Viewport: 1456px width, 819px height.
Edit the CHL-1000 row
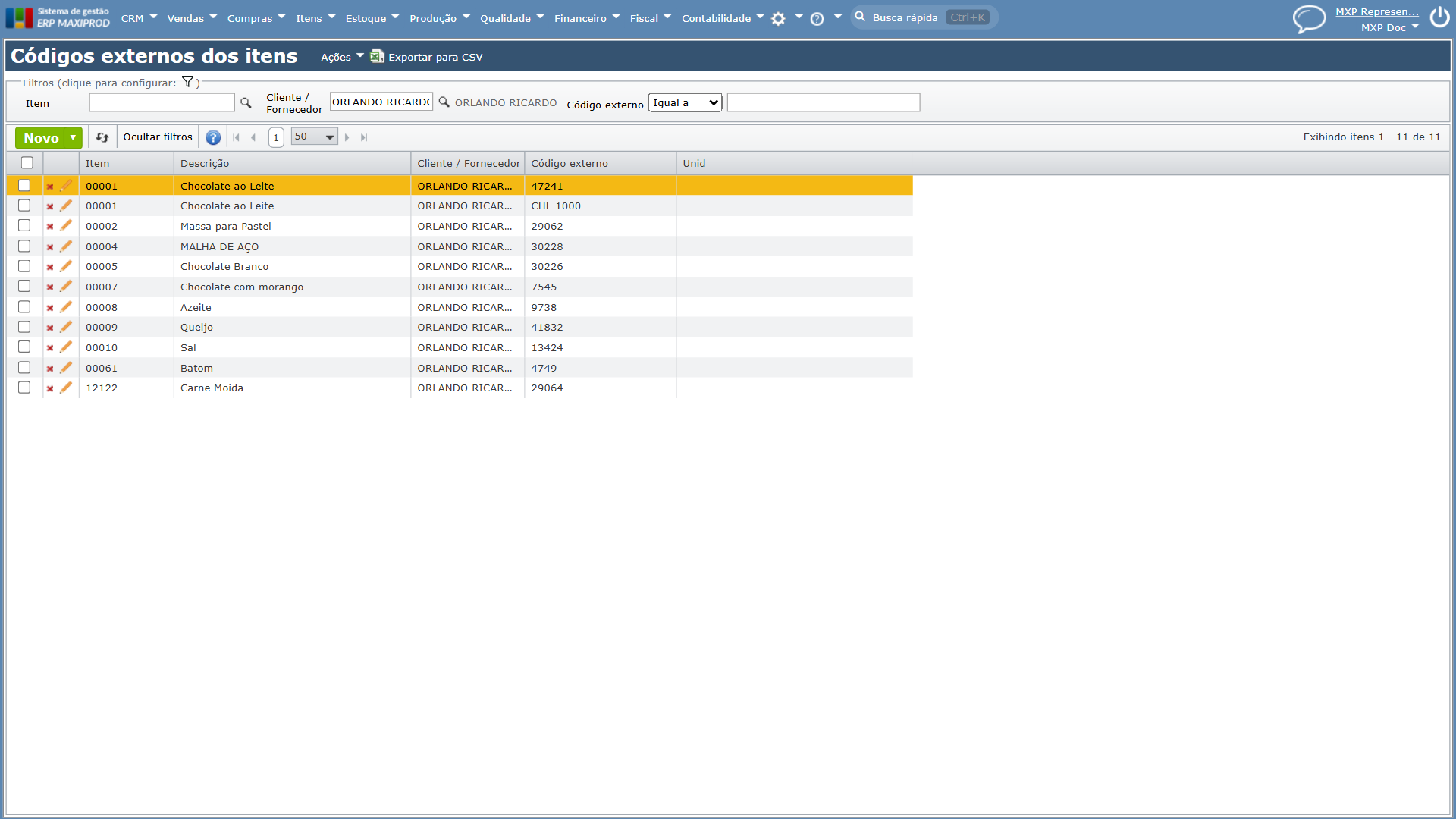coord(66,205)
